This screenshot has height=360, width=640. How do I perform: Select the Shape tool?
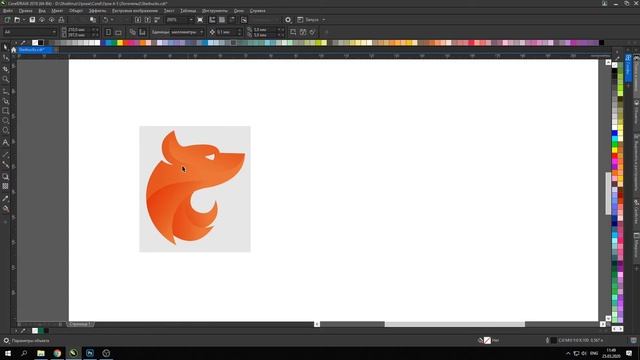point(5,58)
